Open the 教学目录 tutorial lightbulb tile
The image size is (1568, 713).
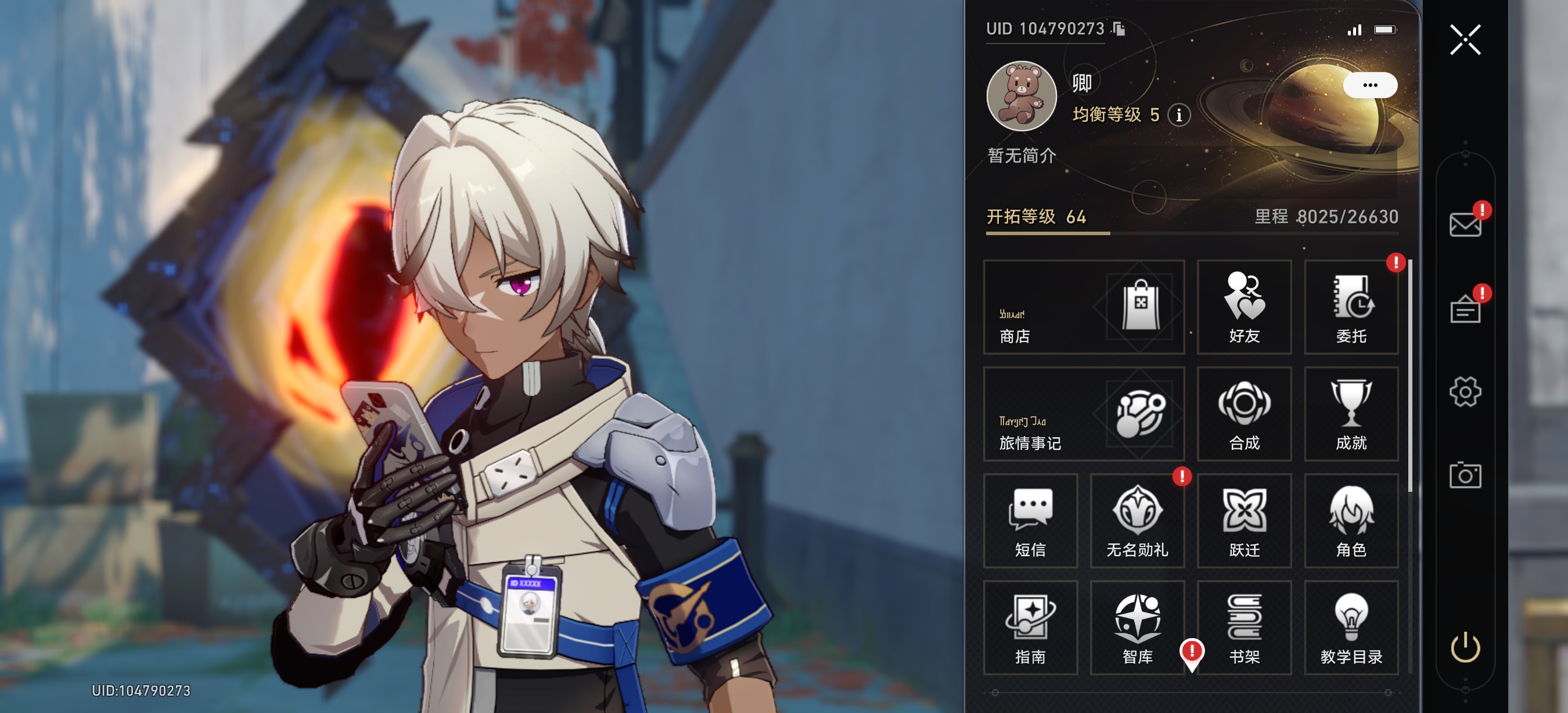[1351, 628]
